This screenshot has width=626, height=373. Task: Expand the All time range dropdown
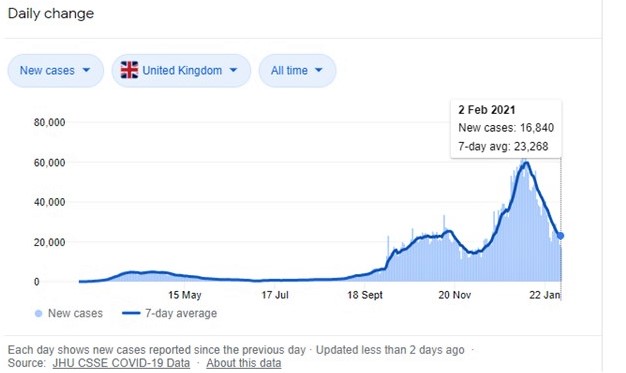(x=297, y=71)
